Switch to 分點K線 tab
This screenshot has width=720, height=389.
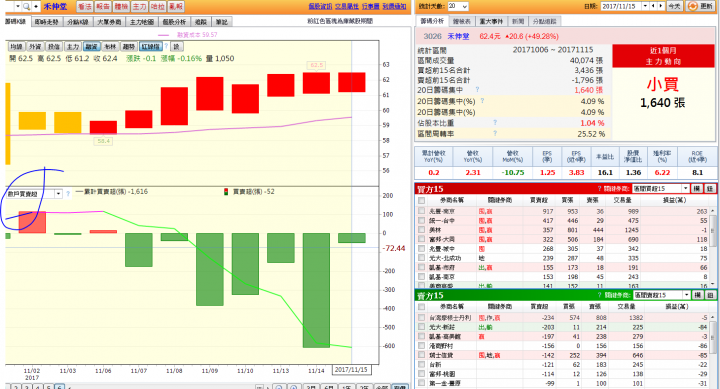78,22
